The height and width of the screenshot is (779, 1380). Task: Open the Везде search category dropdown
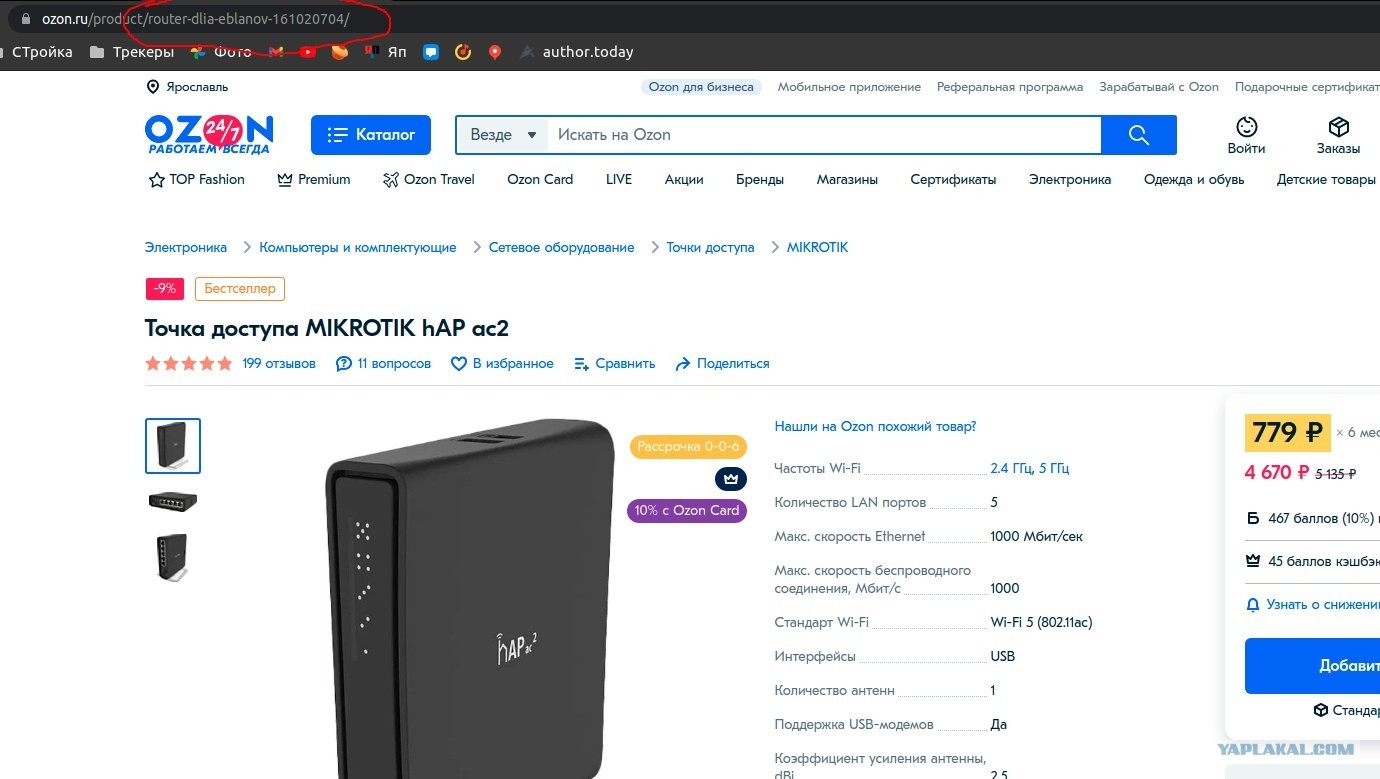tap(503, 135)
